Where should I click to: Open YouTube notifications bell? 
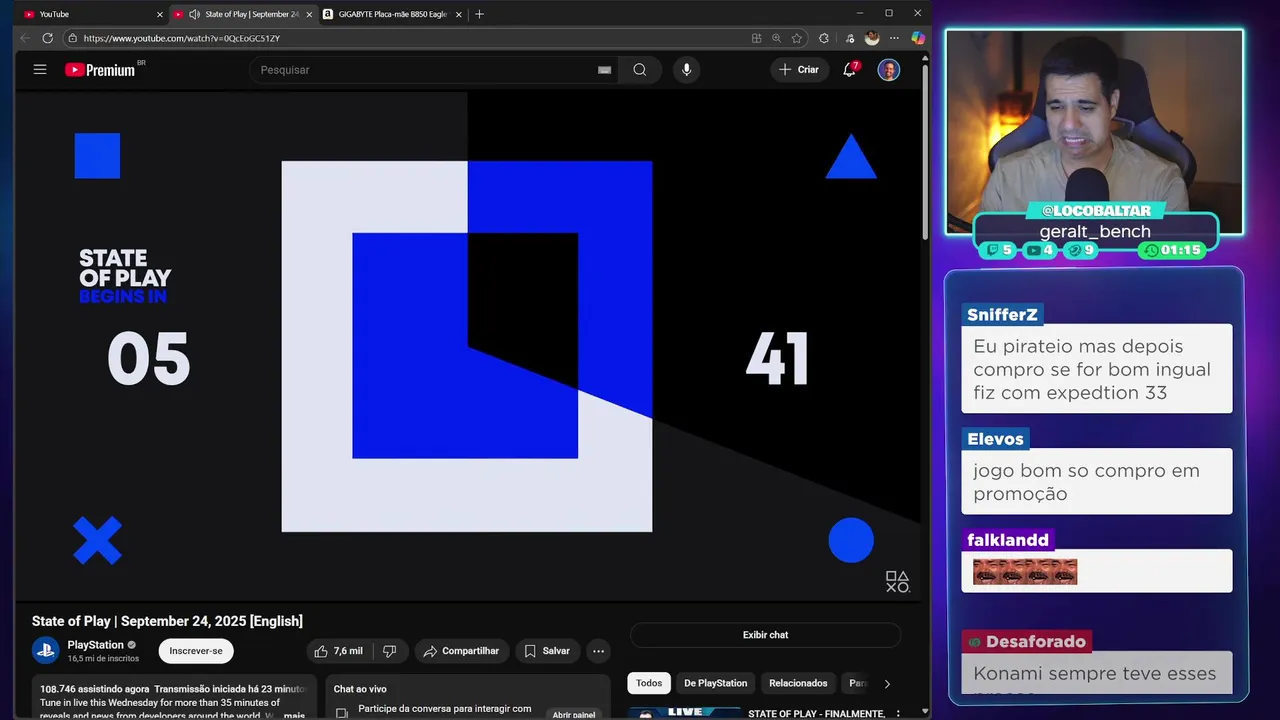click(850, 70)
